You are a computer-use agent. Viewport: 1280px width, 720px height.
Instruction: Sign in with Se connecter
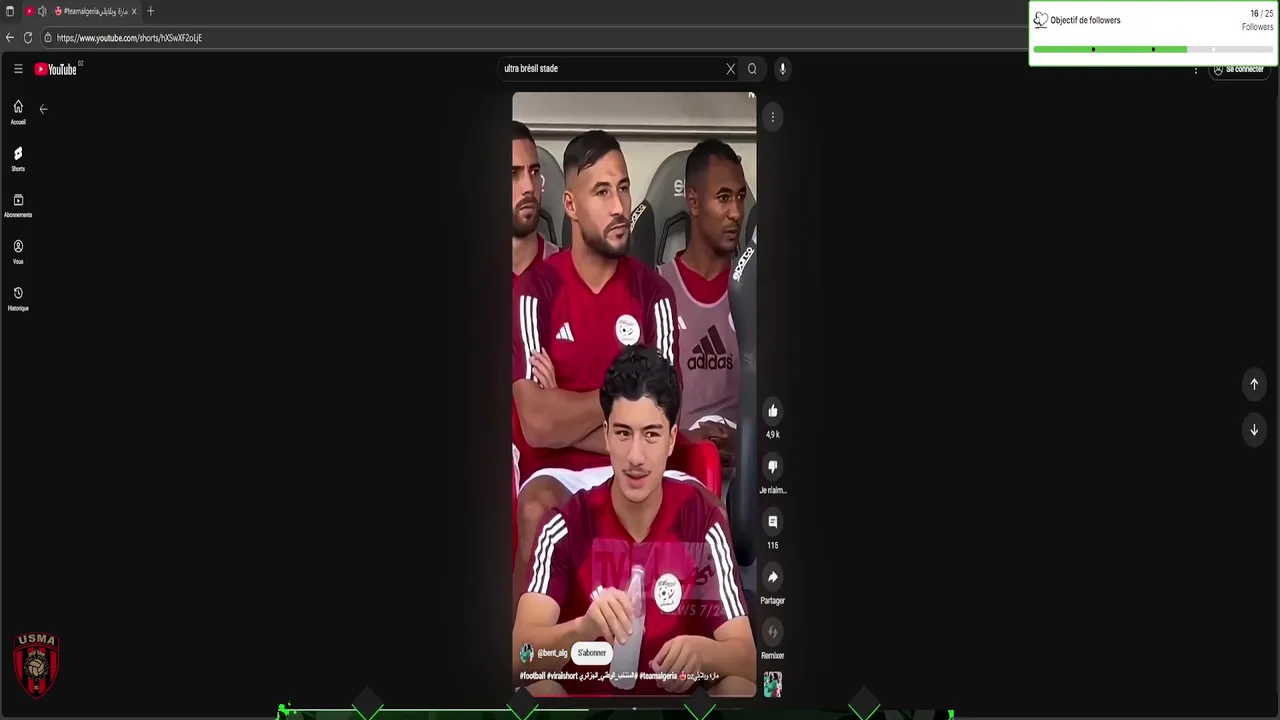coord(1239,70)
